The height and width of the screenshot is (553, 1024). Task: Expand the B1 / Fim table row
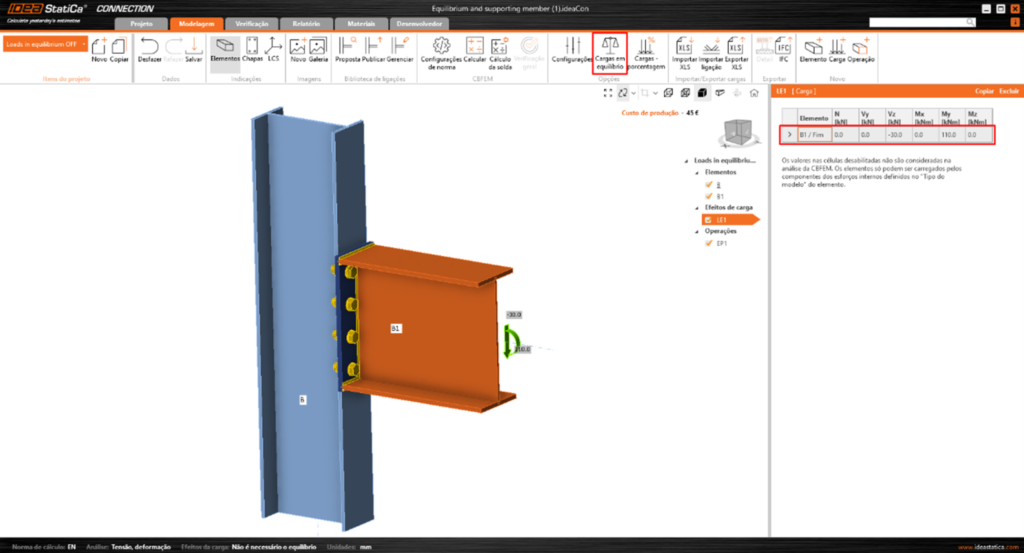pyautogui.click(x=788, y=134)
